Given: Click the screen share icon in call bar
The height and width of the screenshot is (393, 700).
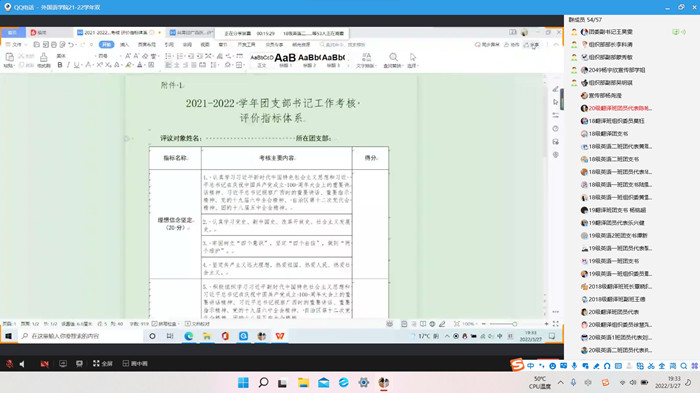Looking at the screenshot, I should tap(63, 364).
